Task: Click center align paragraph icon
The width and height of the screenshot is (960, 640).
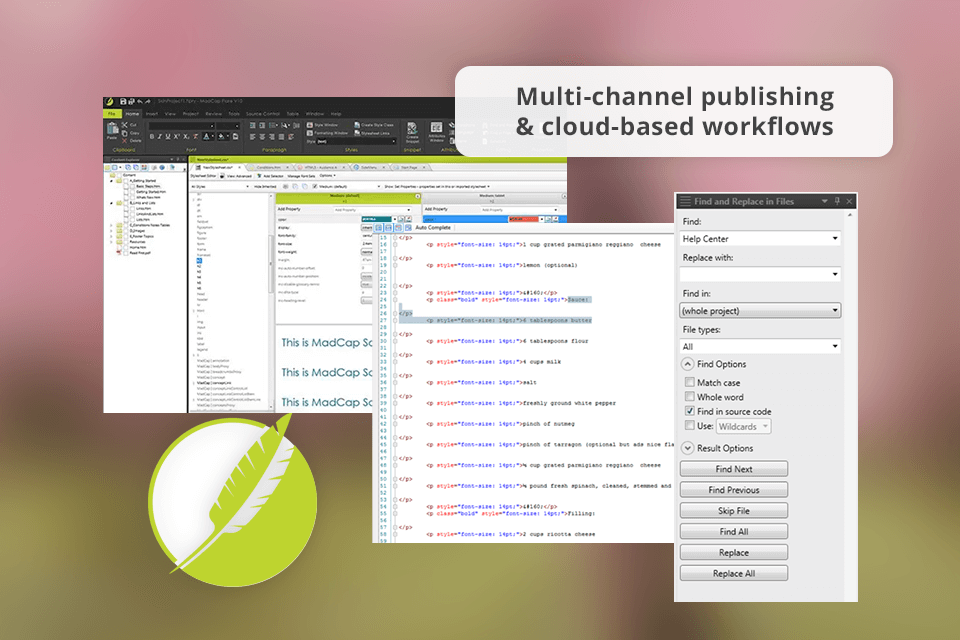Action: (x=263, y=137)
